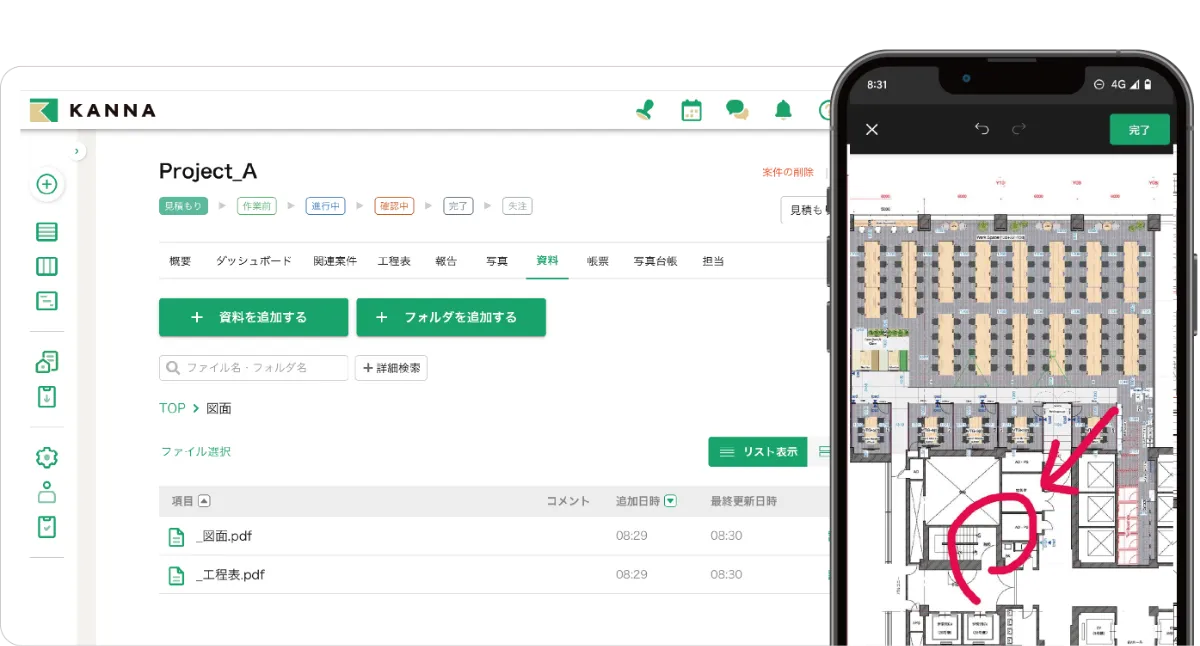Click the Project_A title
The height and width of the screenshot is (646, 1200).
click(x=208, y=171)
